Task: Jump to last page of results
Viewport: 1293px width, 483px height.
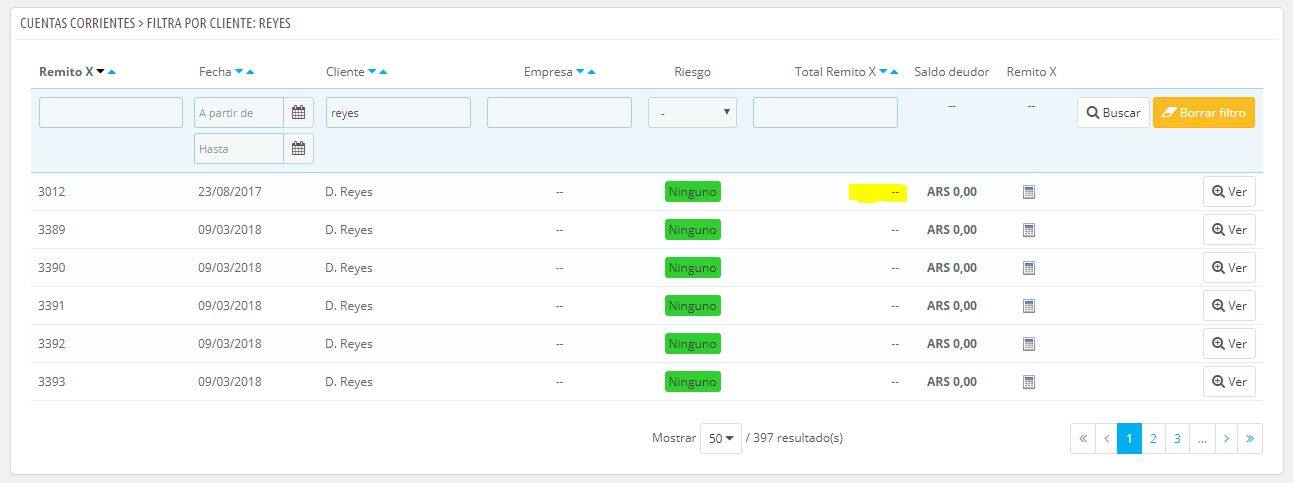Action: [x=1250, y=438]
